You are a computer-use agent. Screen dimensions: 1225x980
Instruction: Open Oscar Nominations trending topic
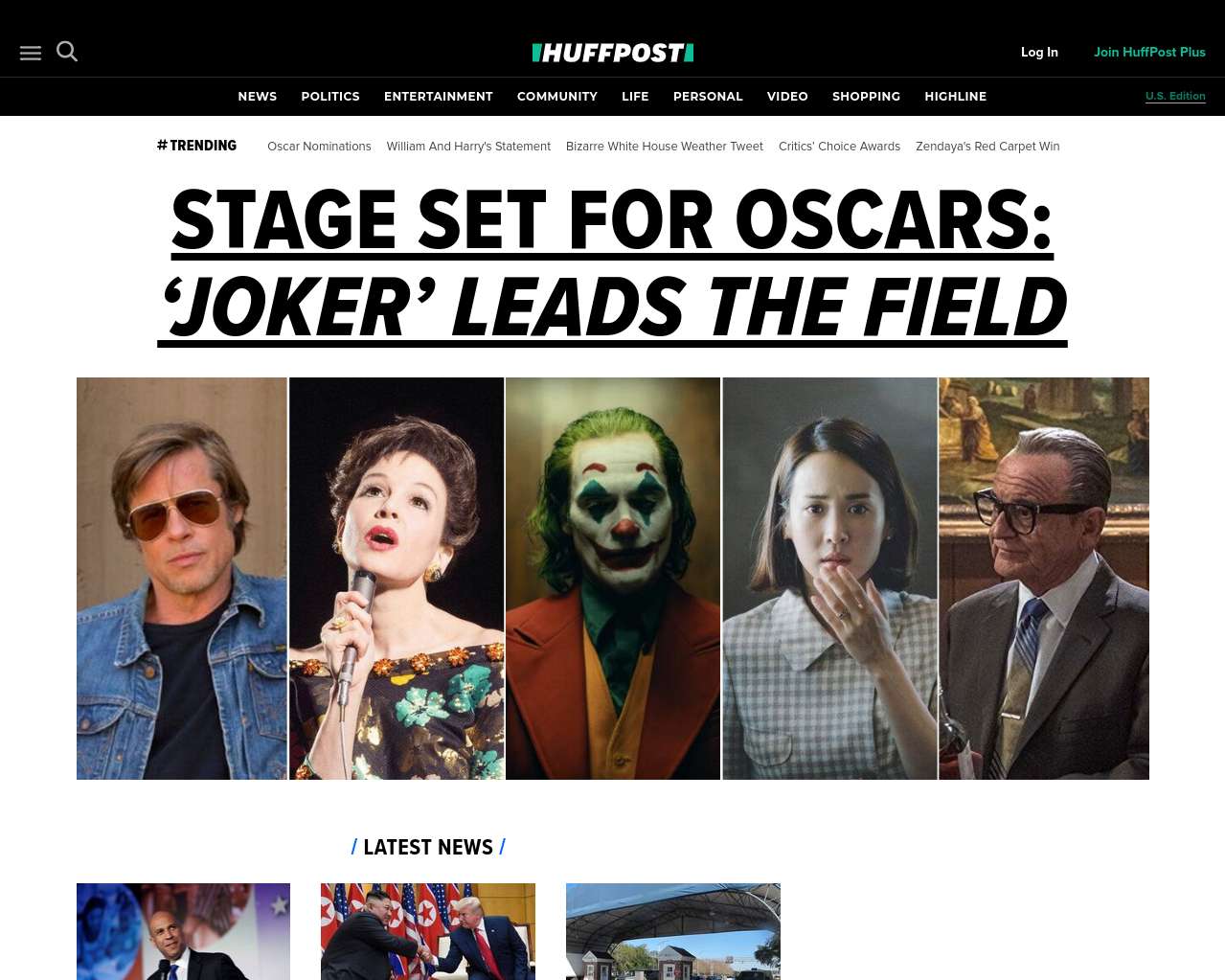pyautogui.click(x=319, y=147)
